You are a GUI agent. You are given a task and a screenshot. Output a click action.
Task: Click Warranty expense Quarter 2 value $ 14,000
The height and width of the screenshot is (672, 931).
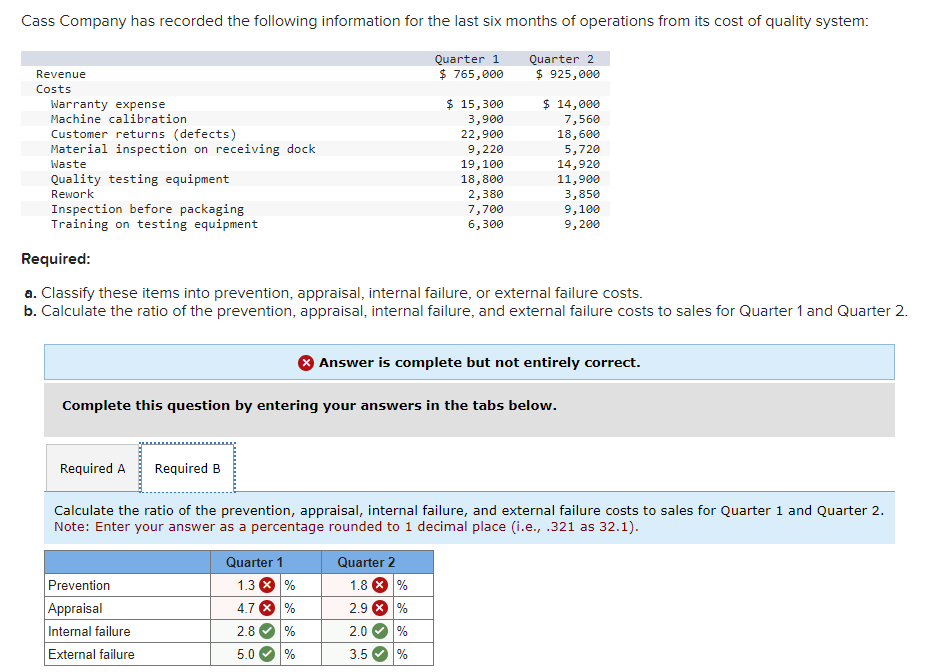click(571, 104)
